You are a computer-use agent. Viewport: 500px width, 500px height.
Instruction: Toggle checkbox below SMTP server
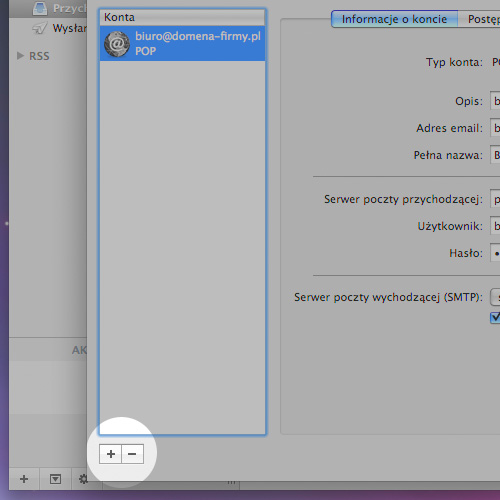tap(495, 317)
